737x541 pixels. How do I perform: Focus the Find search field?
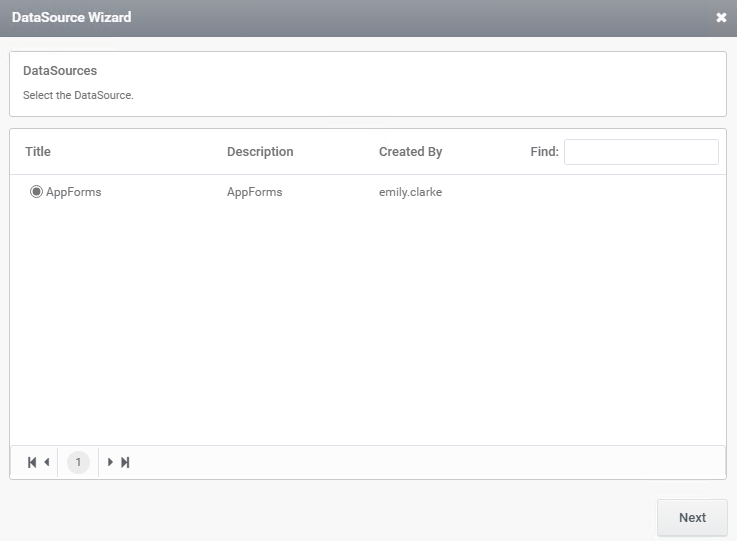coord(641,152)
